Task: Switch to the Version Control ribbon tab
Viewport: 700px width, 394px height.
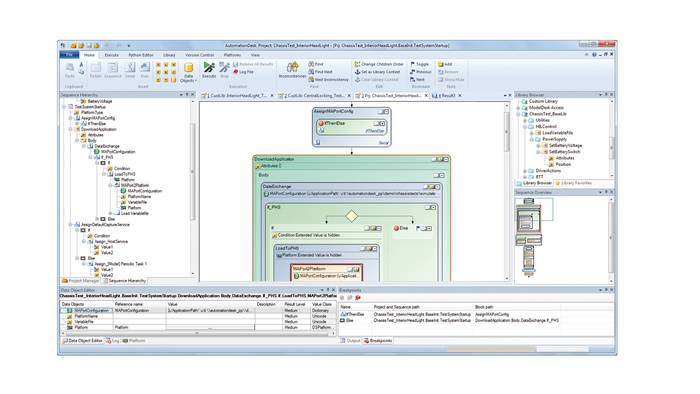Action: tap(200, 55)
